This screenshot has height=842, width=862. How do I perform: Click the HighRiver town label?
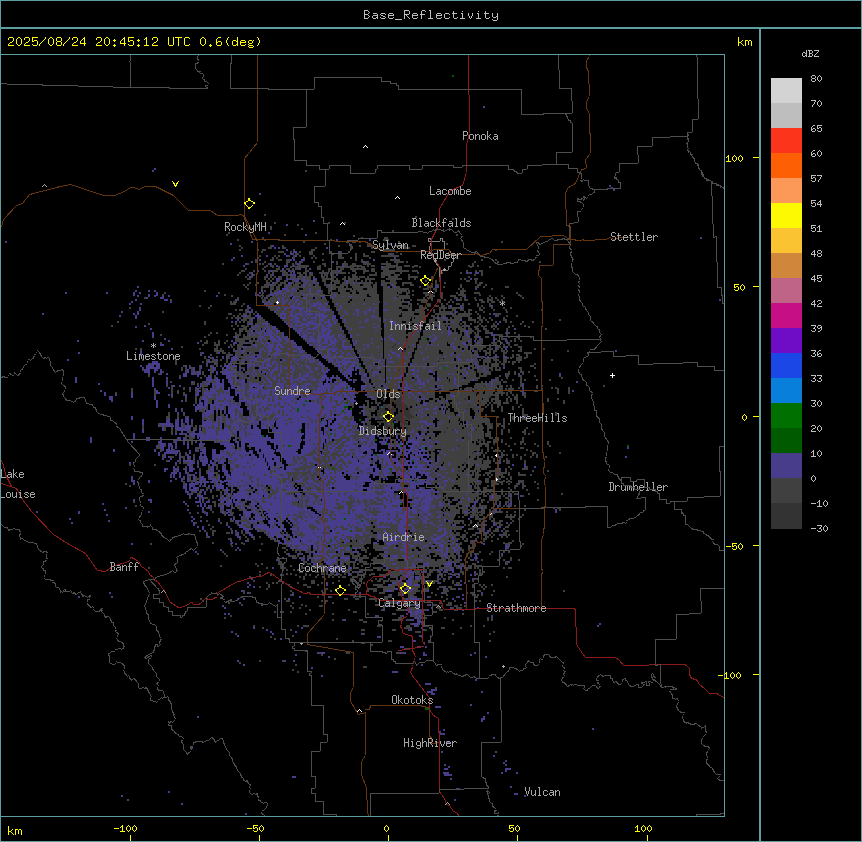coord(430,743)
